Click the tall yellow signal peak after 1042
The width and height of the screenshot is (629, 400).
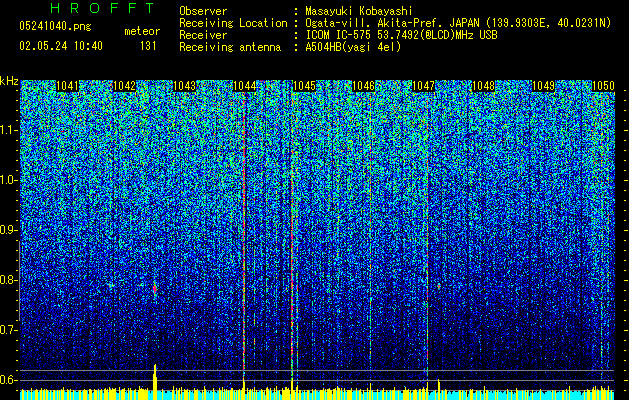tap(155, 382)
